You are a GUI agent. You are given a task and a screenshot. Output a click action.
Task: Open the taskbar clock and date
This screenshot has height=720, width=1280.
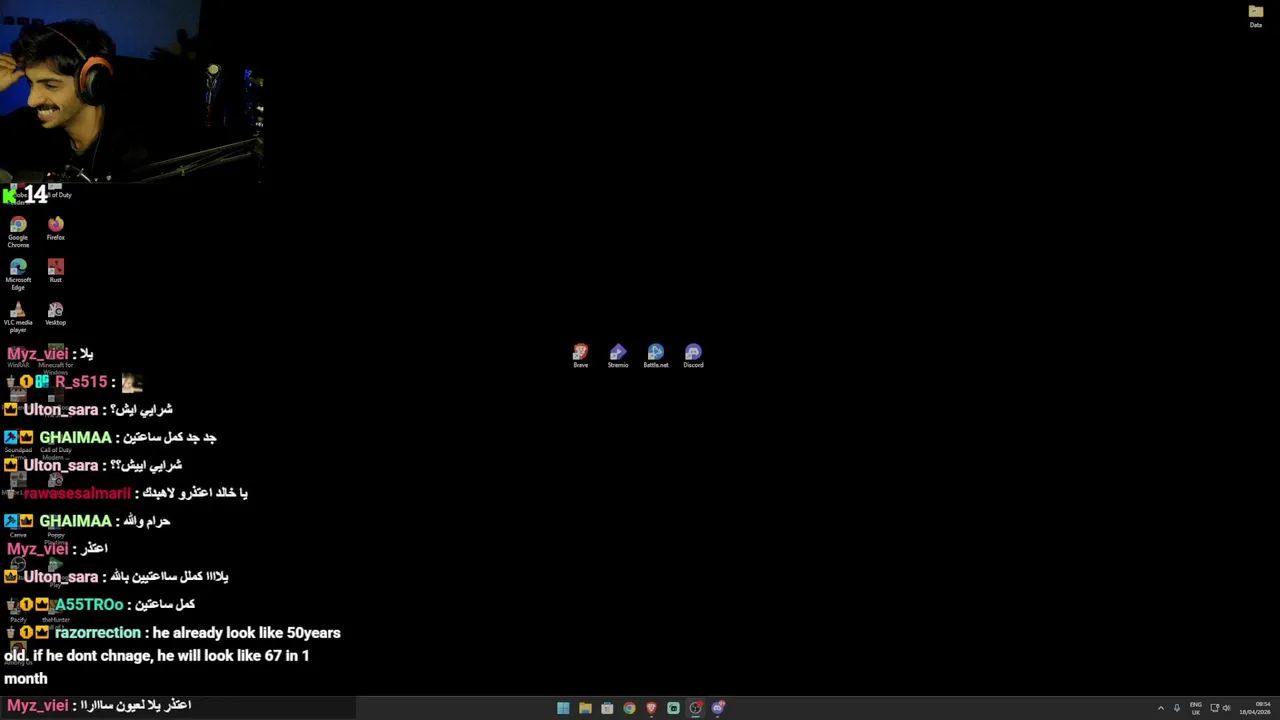coord(1255,708)
